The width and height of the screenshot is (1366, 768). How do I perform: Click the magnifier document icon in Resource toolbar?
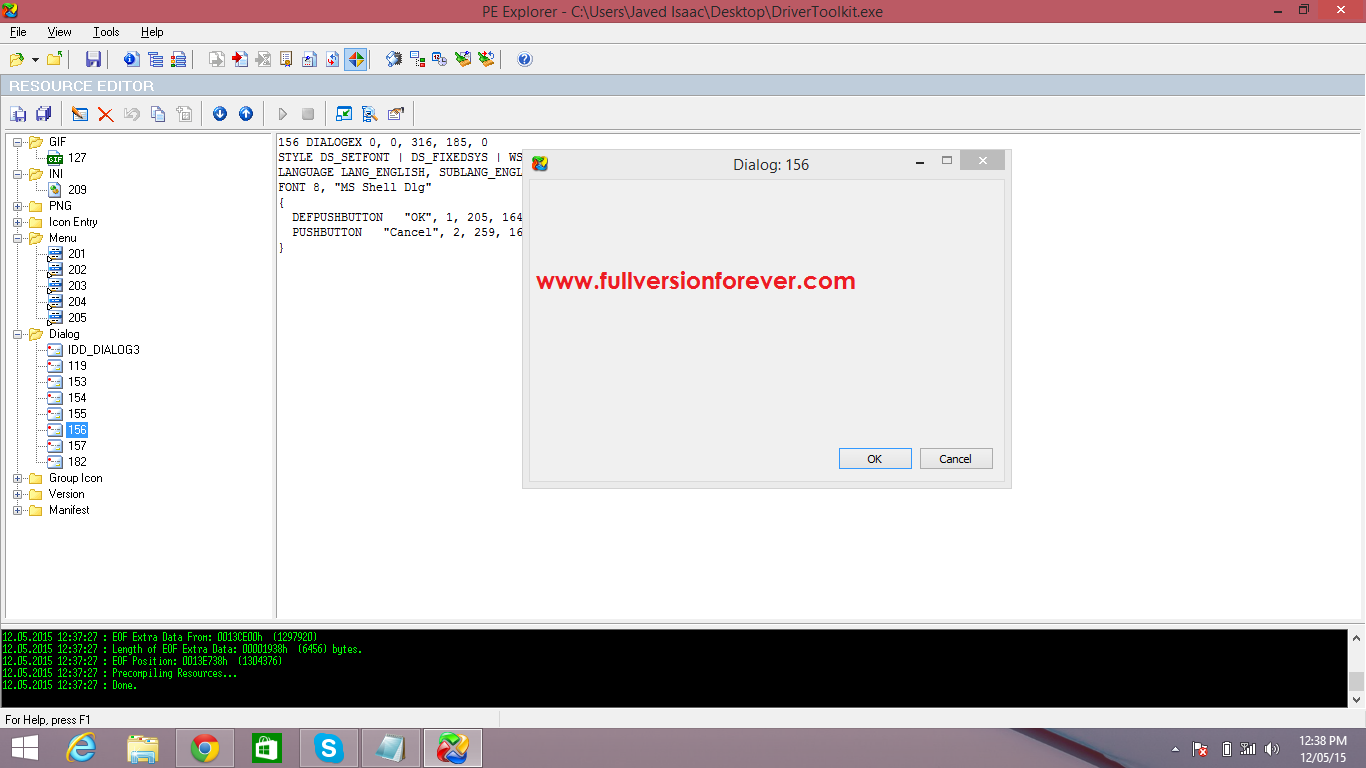tap(369, 114)
